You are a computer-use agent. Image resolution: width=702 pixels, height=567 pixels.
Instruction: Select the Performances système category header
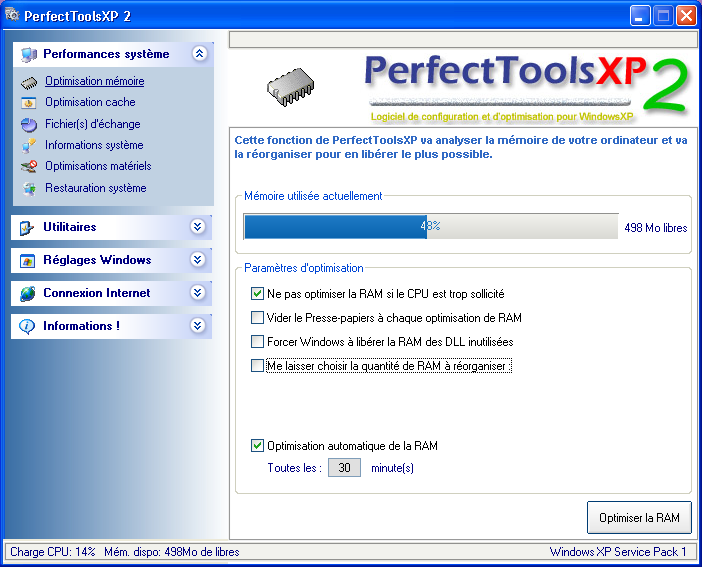[x=113, y=54]
